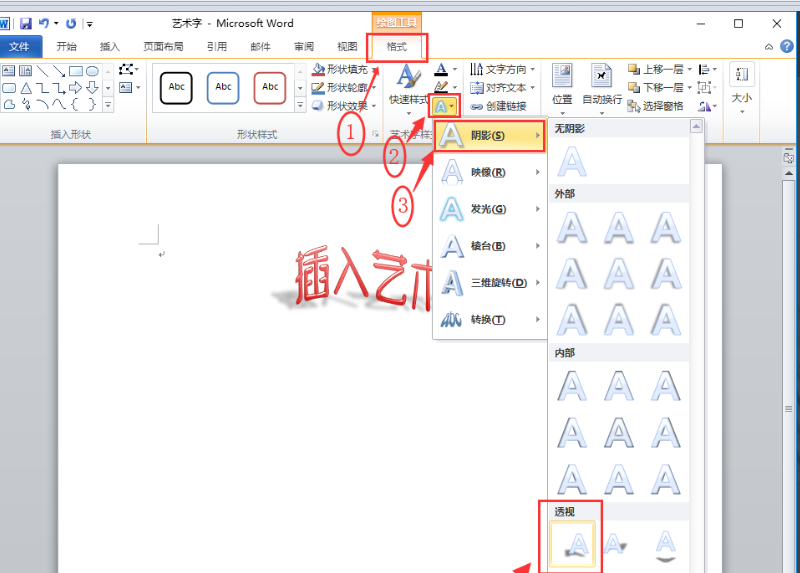800x573 pixels.
Task: Pick the freeform shape tool
Action: click(9, 105)
